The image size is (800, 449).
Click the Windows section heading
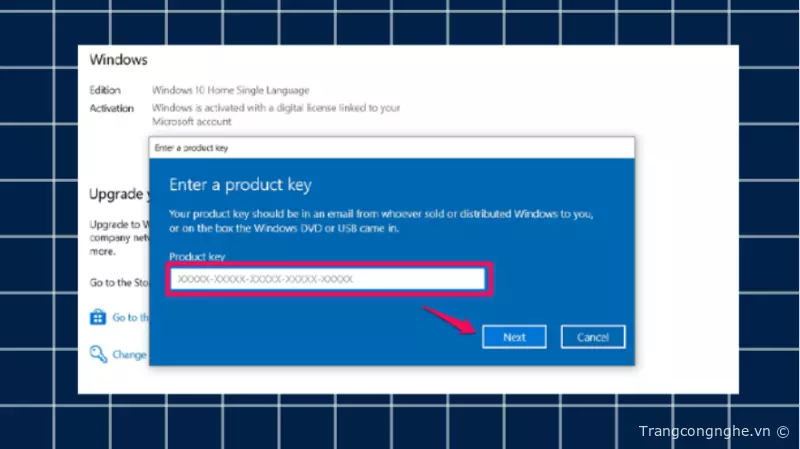(118, 60)
